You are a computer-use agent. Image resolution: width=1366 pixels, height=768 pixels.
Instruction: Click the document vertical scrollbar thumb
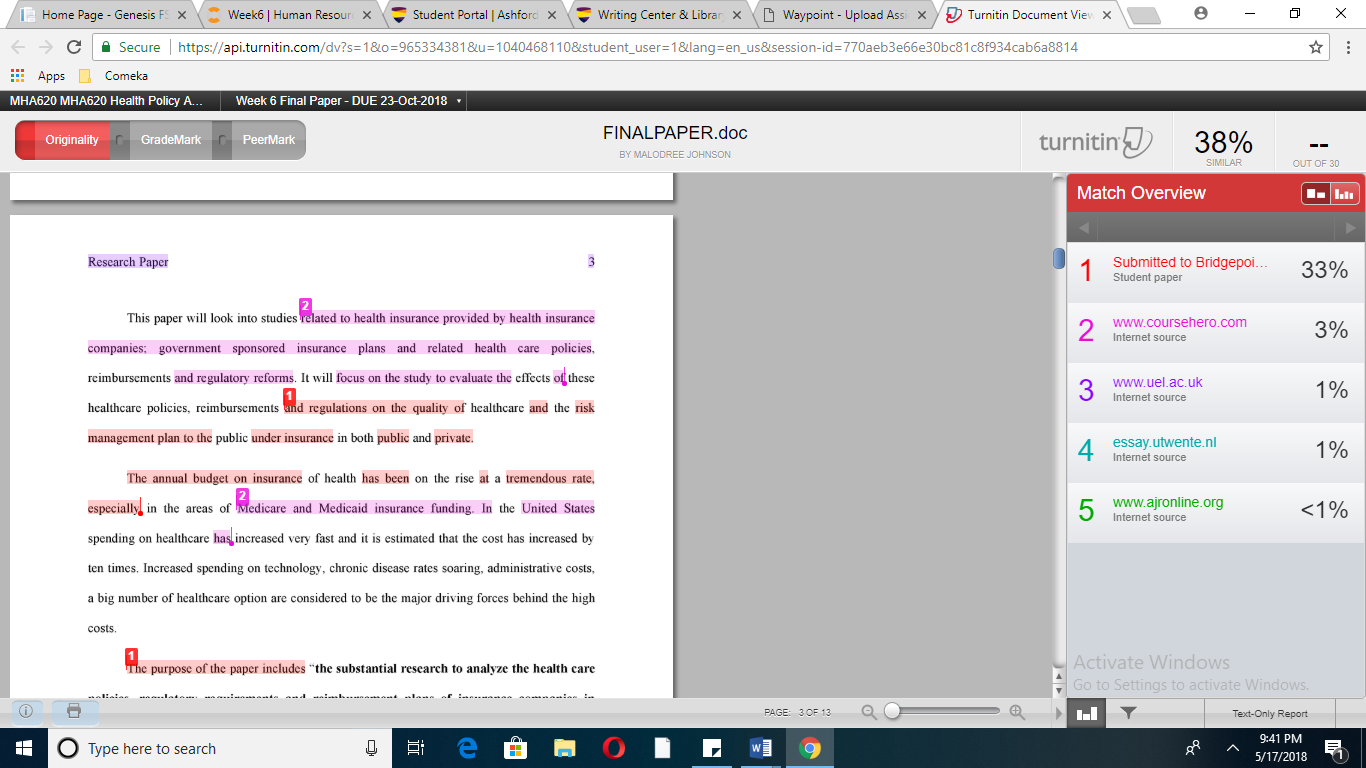click(x=1059, y=258)
